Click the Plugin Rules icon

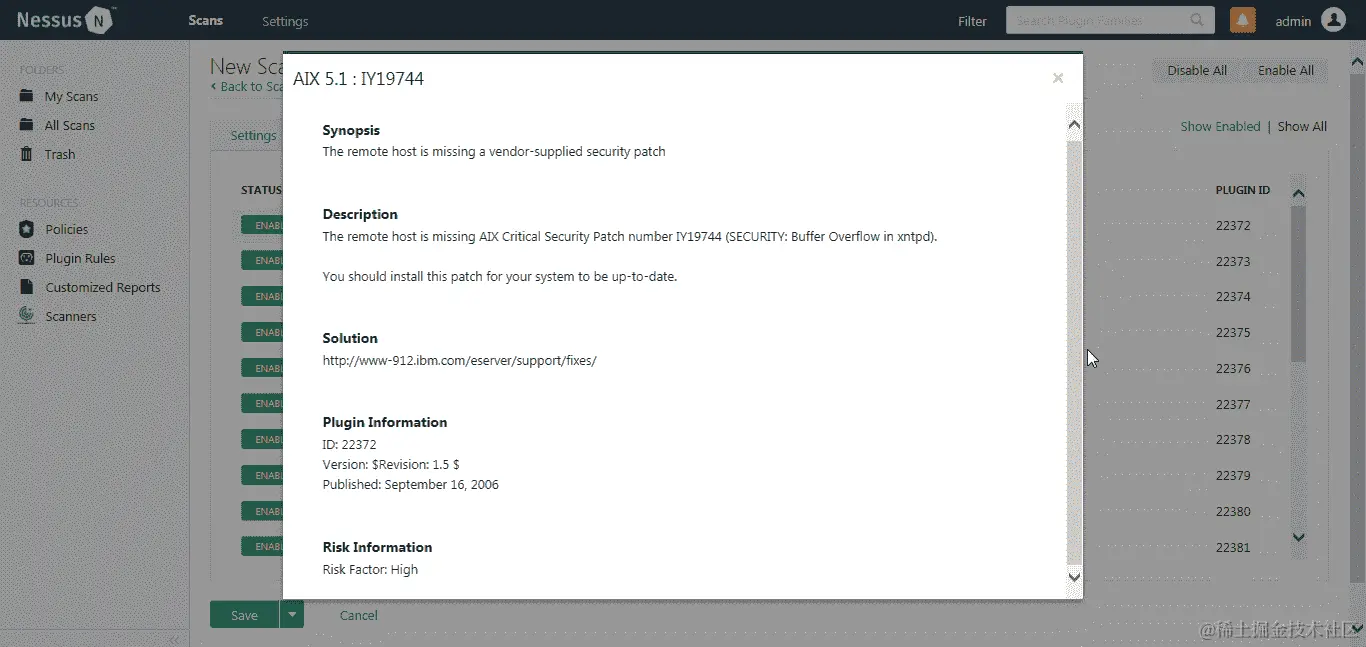27,258
